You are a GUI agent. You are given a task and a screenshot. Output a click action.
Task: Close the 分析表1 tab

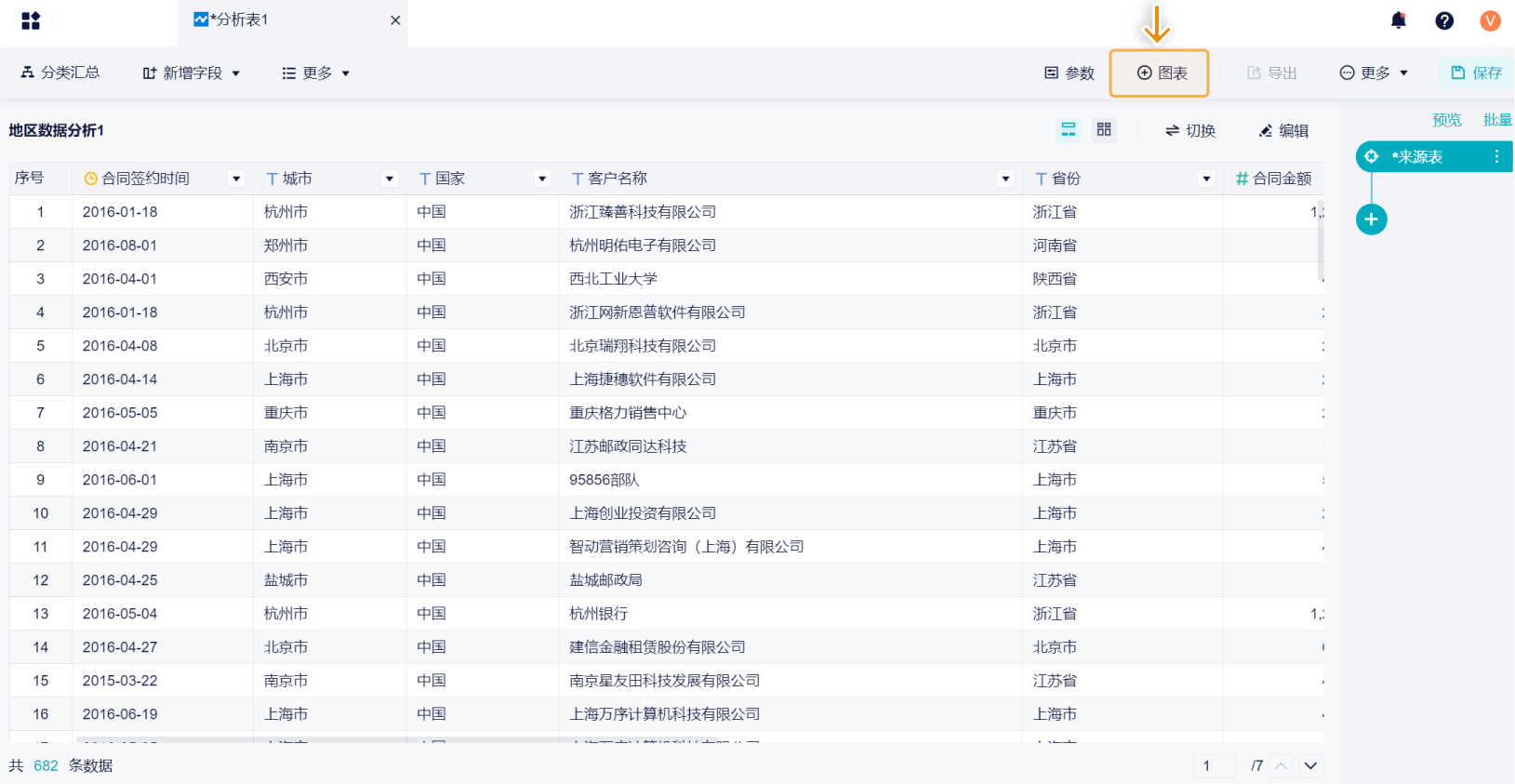(395, 20)
